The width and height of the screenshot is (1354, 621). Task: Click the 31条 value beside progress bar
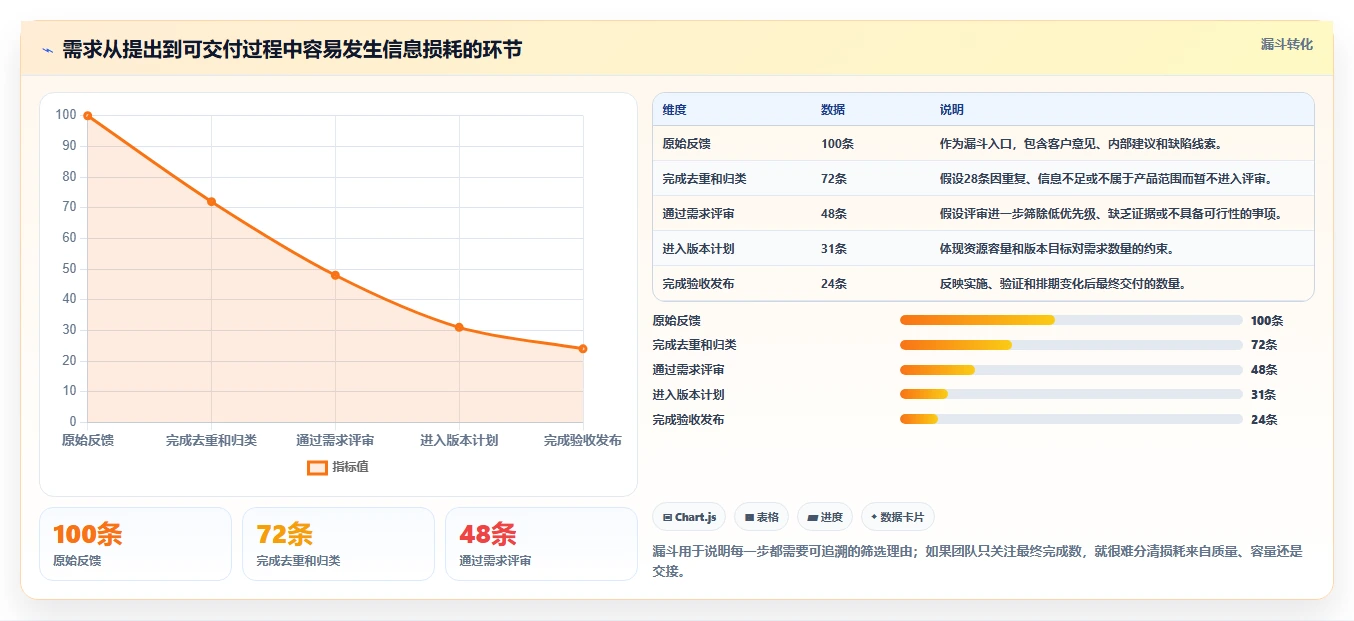[1264, 395]
